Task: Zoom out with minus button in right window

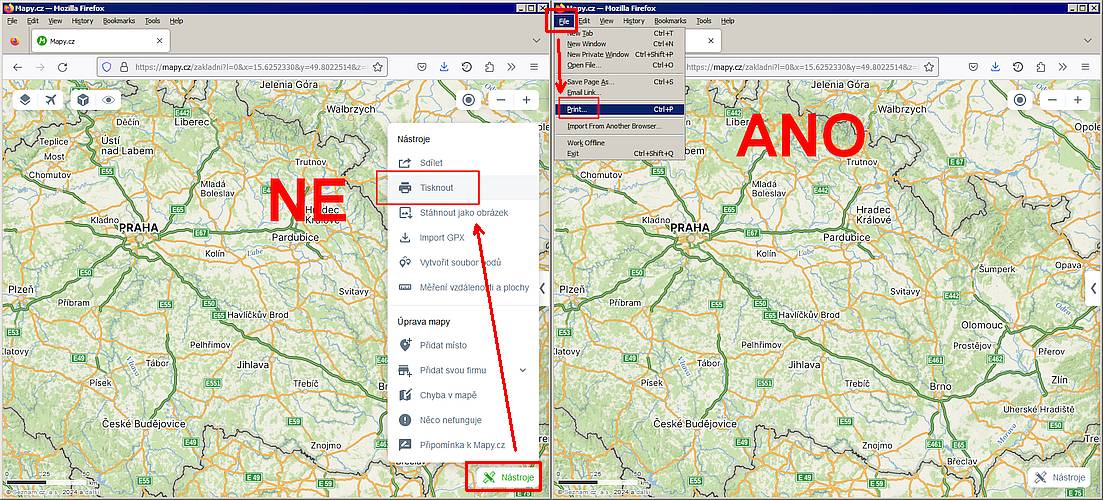Action: (1052, 100)
